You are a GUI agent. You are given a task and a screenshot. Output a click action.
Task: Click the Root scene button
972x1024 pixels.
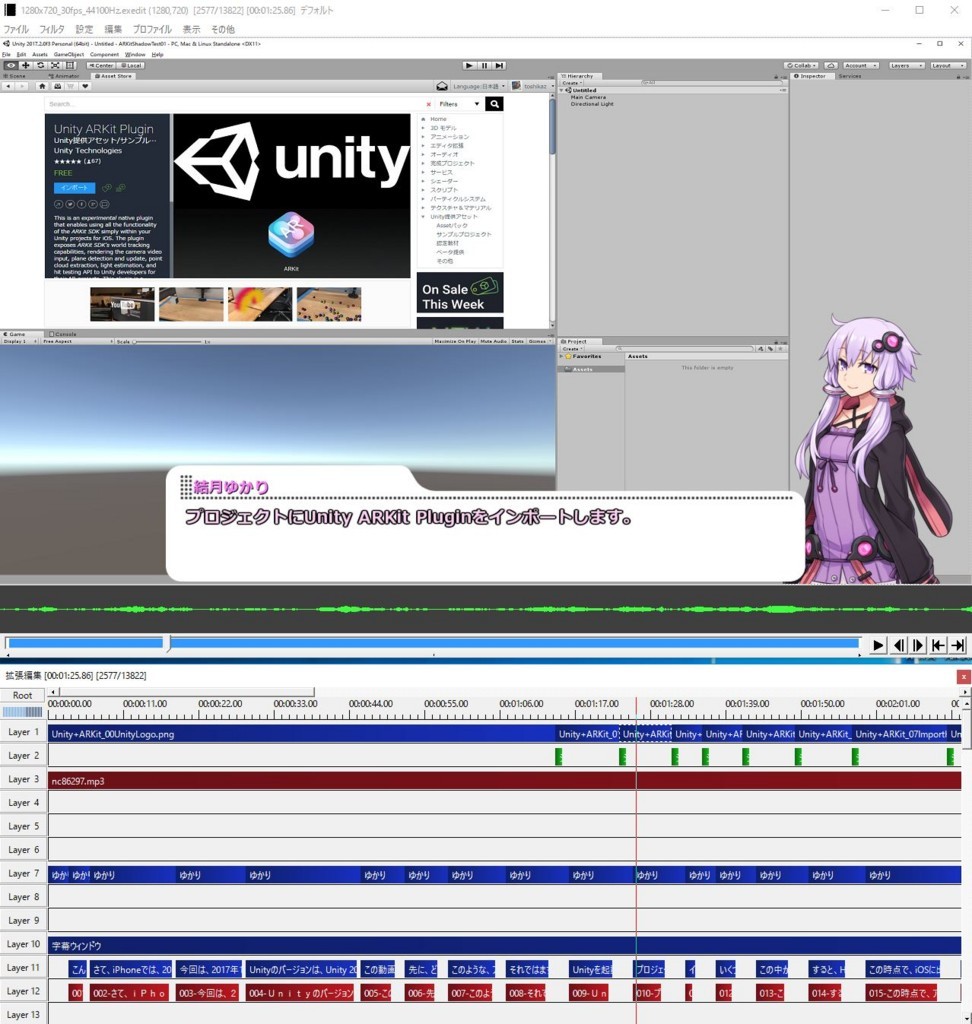coord(22,696)
